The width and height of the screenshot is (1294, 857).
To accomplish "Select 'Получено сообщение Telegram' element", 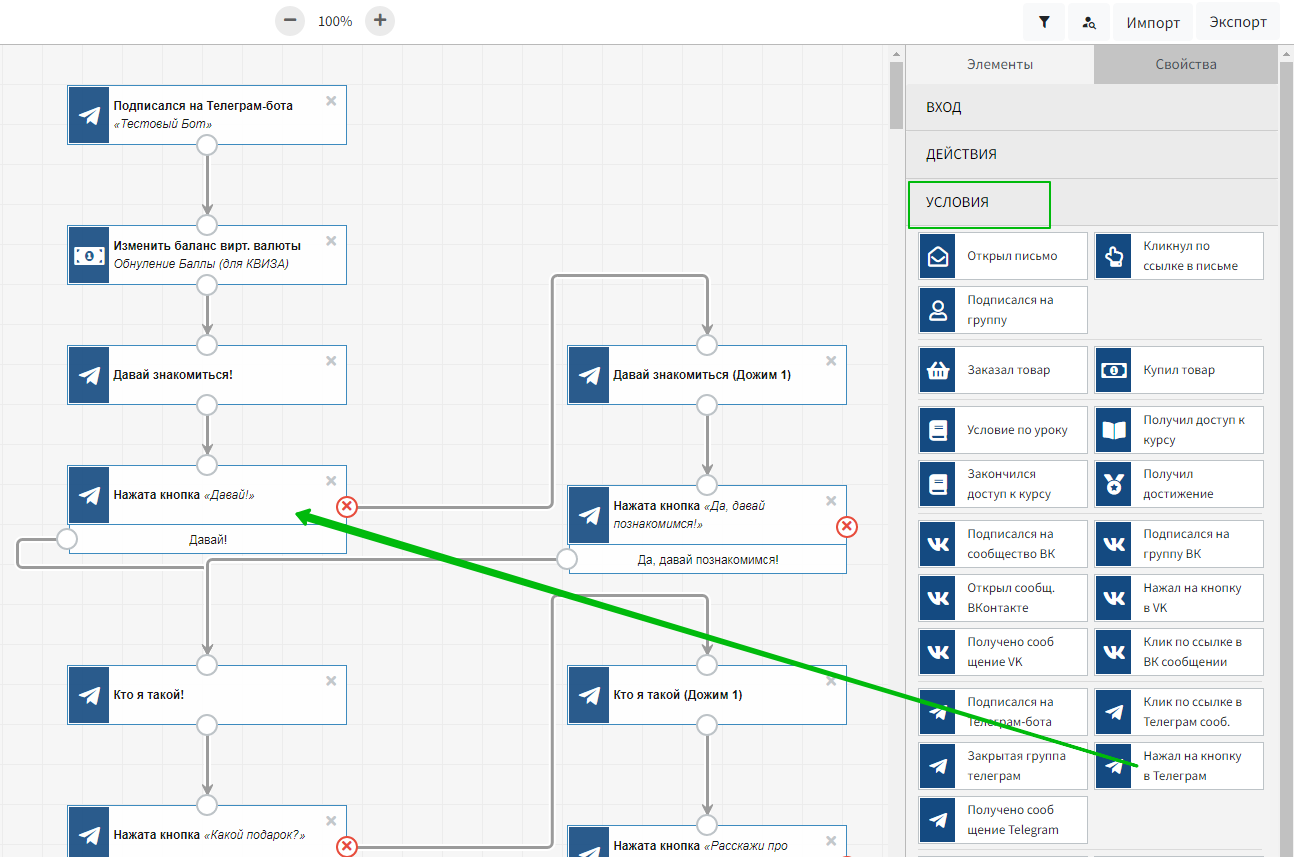I will click(1003, 820).
